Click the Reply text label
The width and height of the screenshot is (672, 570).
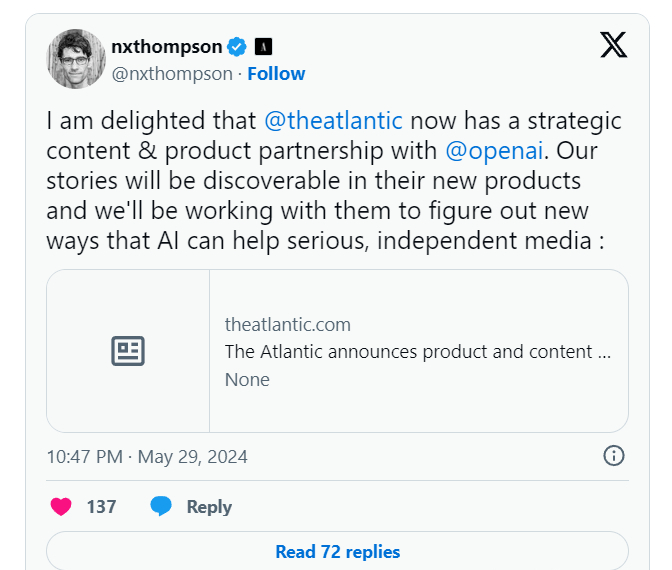coord(209,507)
